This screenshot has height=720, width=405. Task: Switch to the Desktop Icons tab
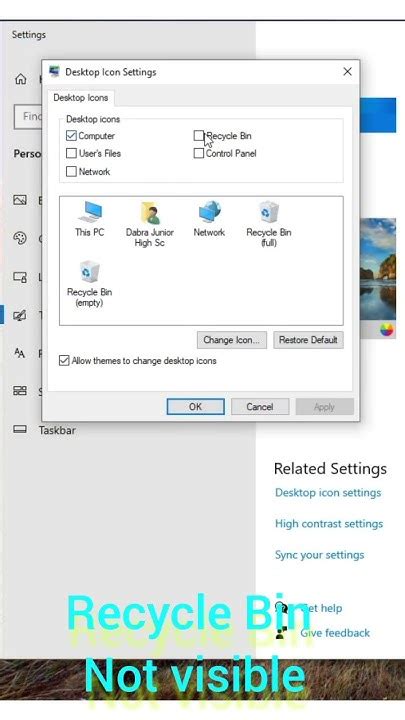[x=81, y=97]
